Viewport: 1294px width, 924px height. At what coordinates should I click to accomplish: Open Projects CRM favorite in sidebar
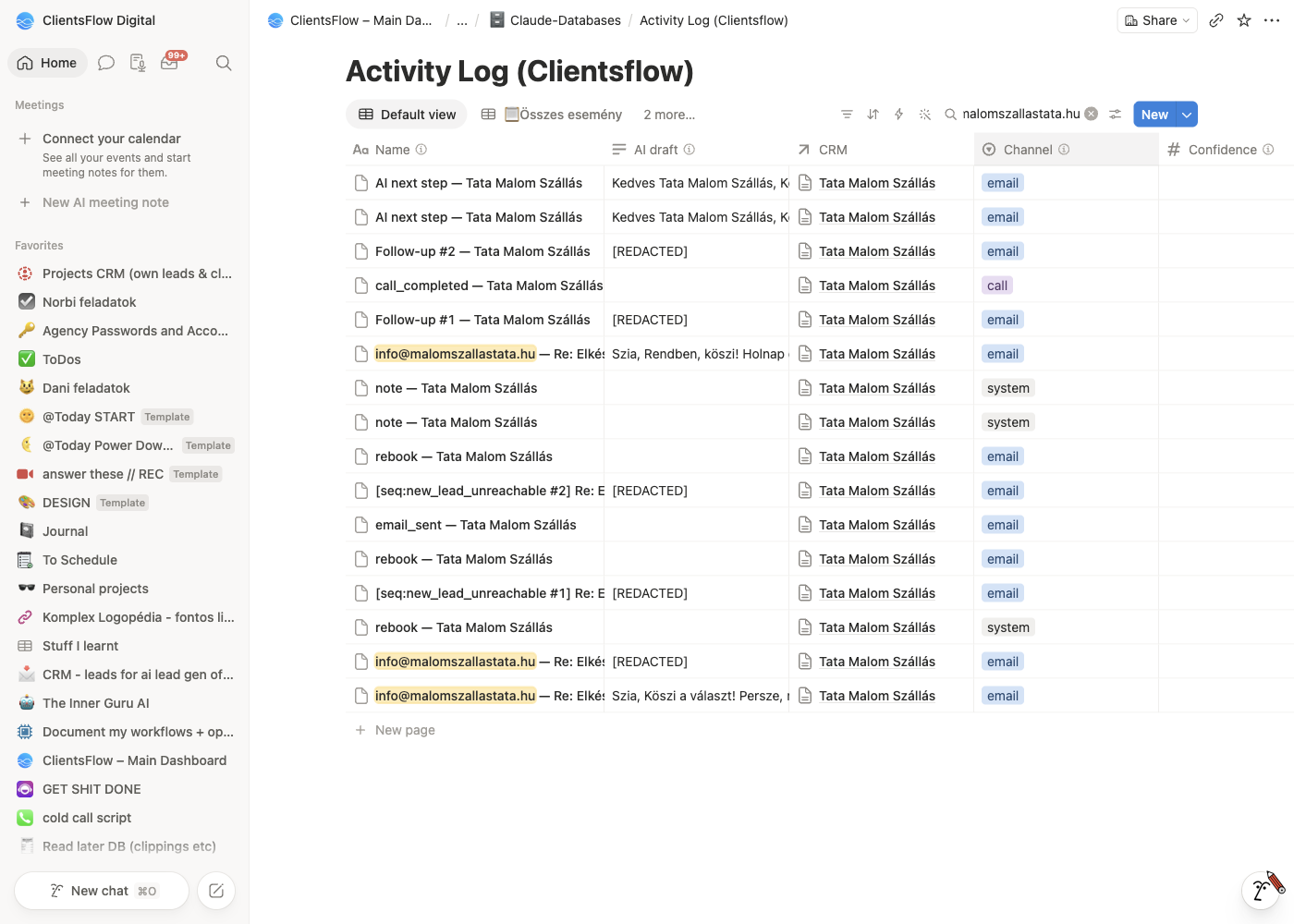pos(125,274)
